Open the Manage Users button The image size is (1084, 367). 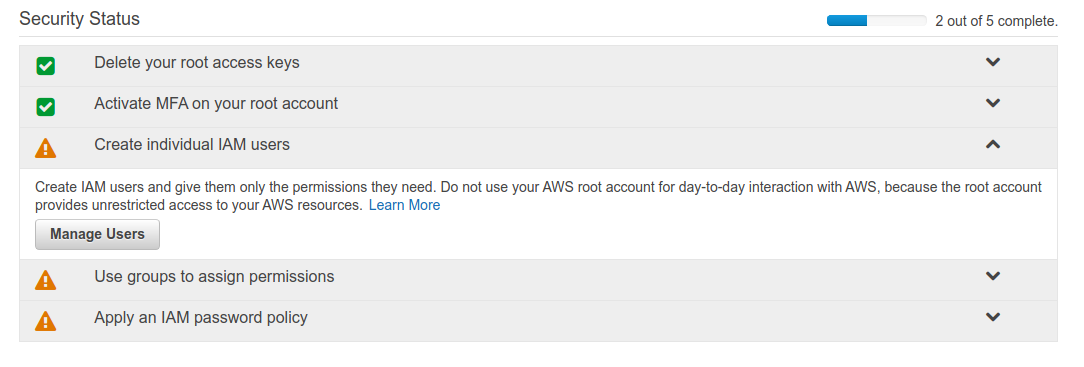pyautogui.click(x=97, y=234)
